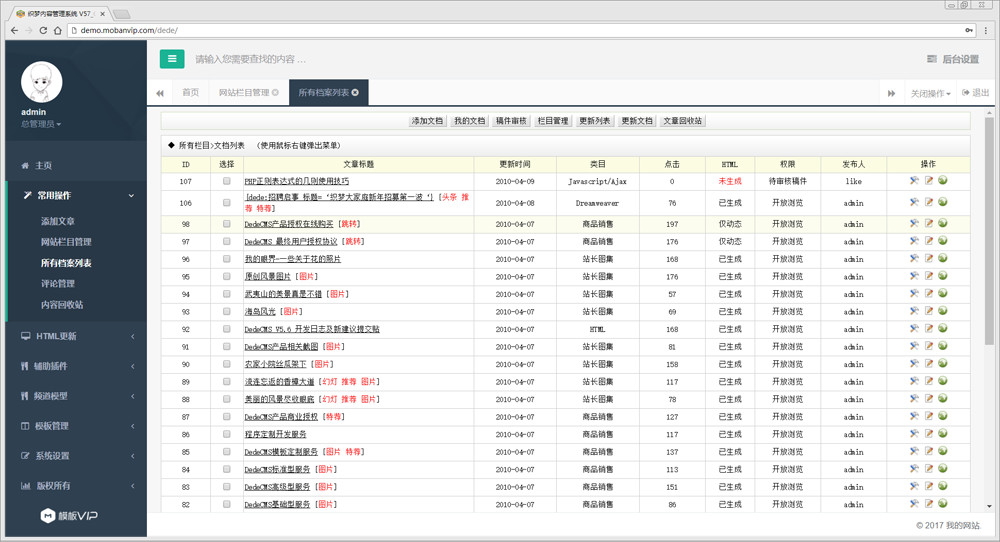This screenshot has width=1000, height=542.
Task: Click the pencil edit icon in row ID 87
Action: pyautogui.click(x=929, y=416)
